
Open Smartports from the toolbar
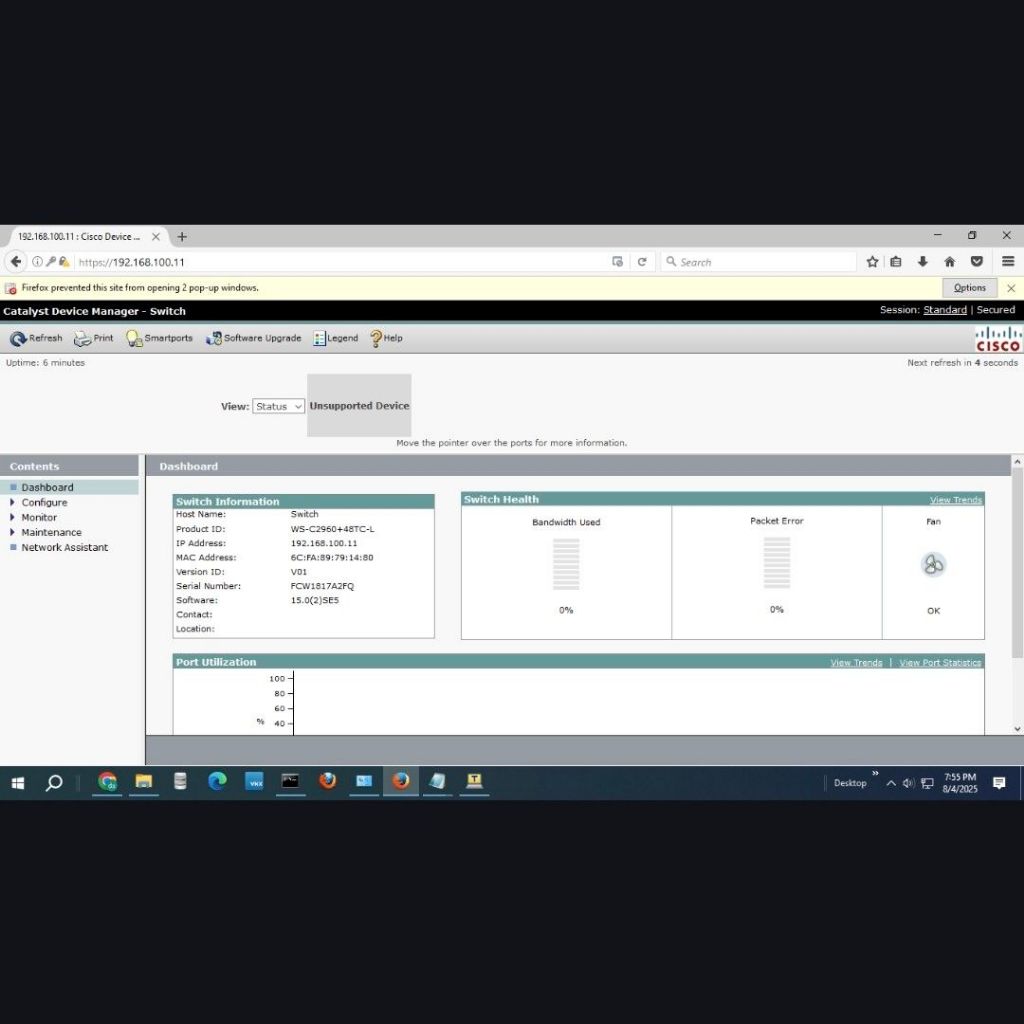coord(159,338)
